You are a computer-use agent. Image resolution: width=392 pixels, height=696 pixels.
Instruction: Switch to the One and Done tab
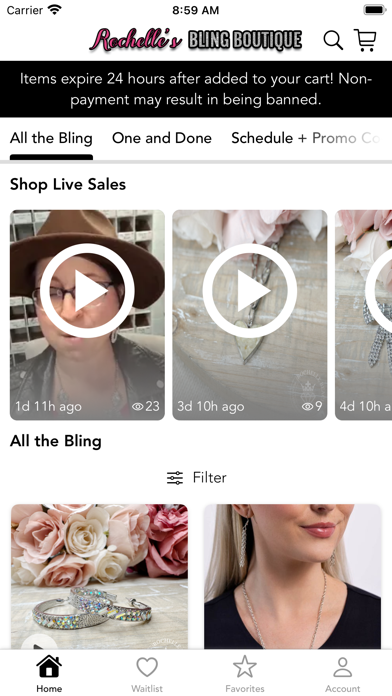(162, 138)
